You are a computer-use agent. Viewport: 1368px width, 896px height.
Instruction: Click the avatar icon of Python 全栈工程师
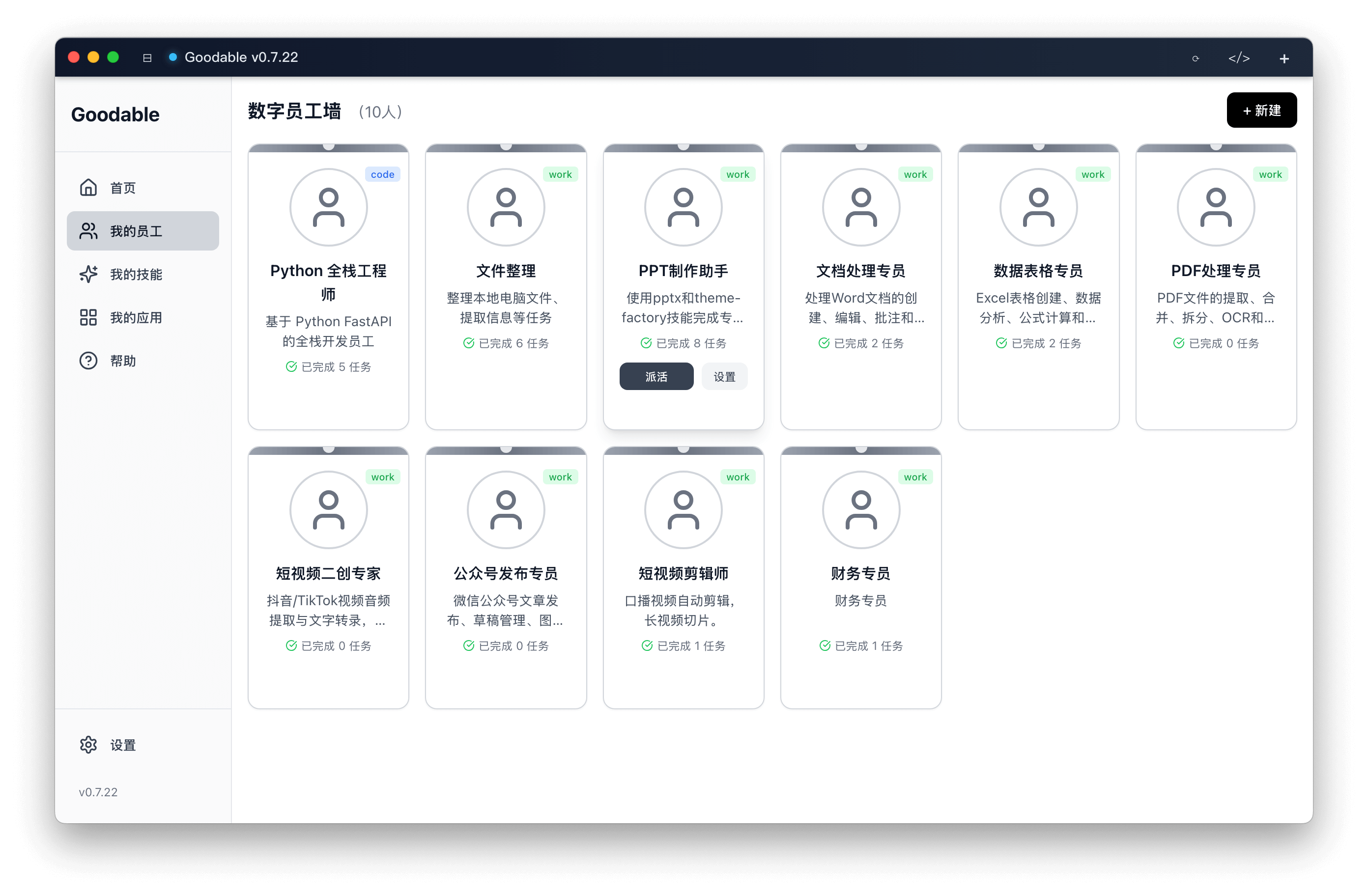pyautogui.click(x=328, y=207)
